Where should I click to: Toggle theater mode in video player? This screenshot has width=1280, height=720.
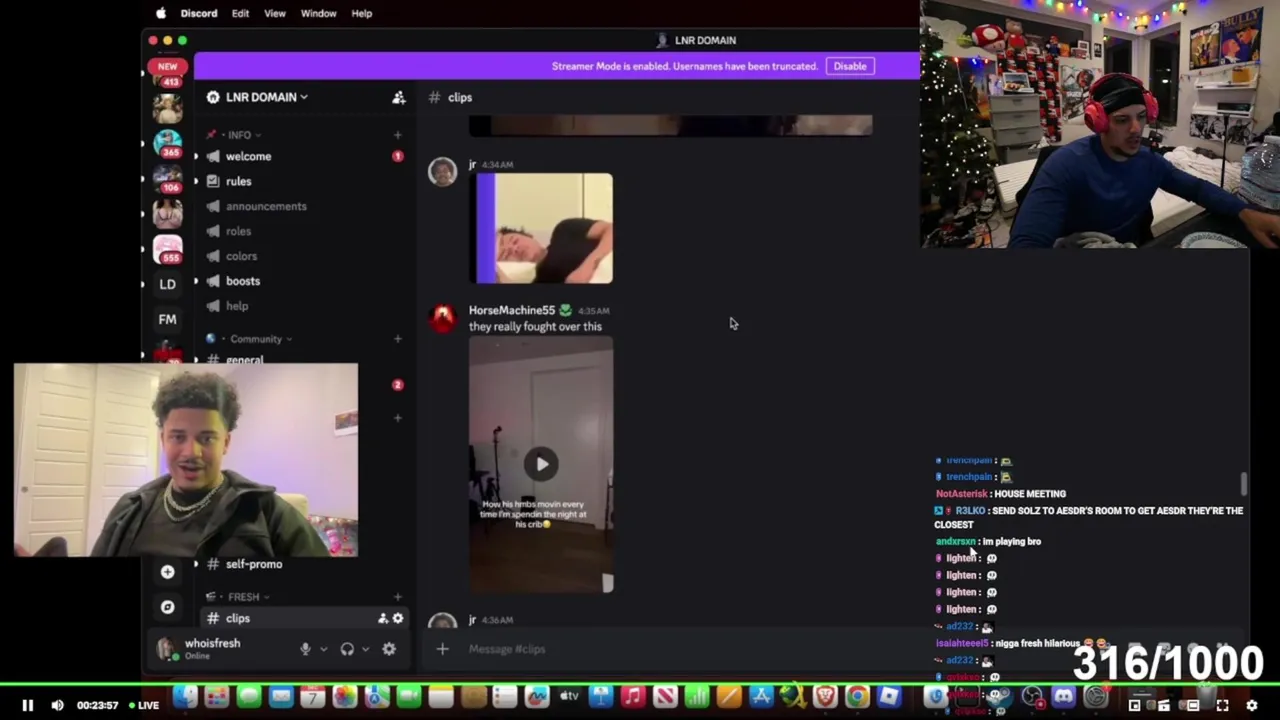1193,705
